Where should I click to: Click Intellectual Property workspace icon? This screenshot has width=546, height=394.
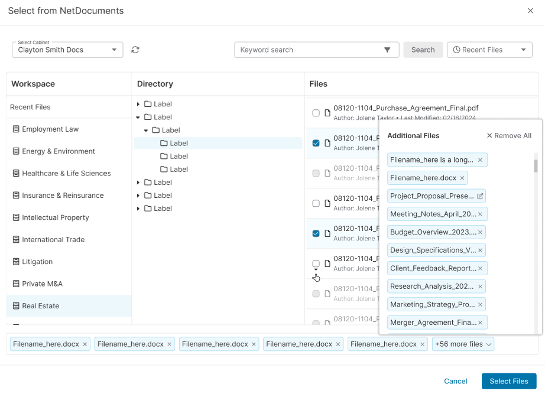16,217
